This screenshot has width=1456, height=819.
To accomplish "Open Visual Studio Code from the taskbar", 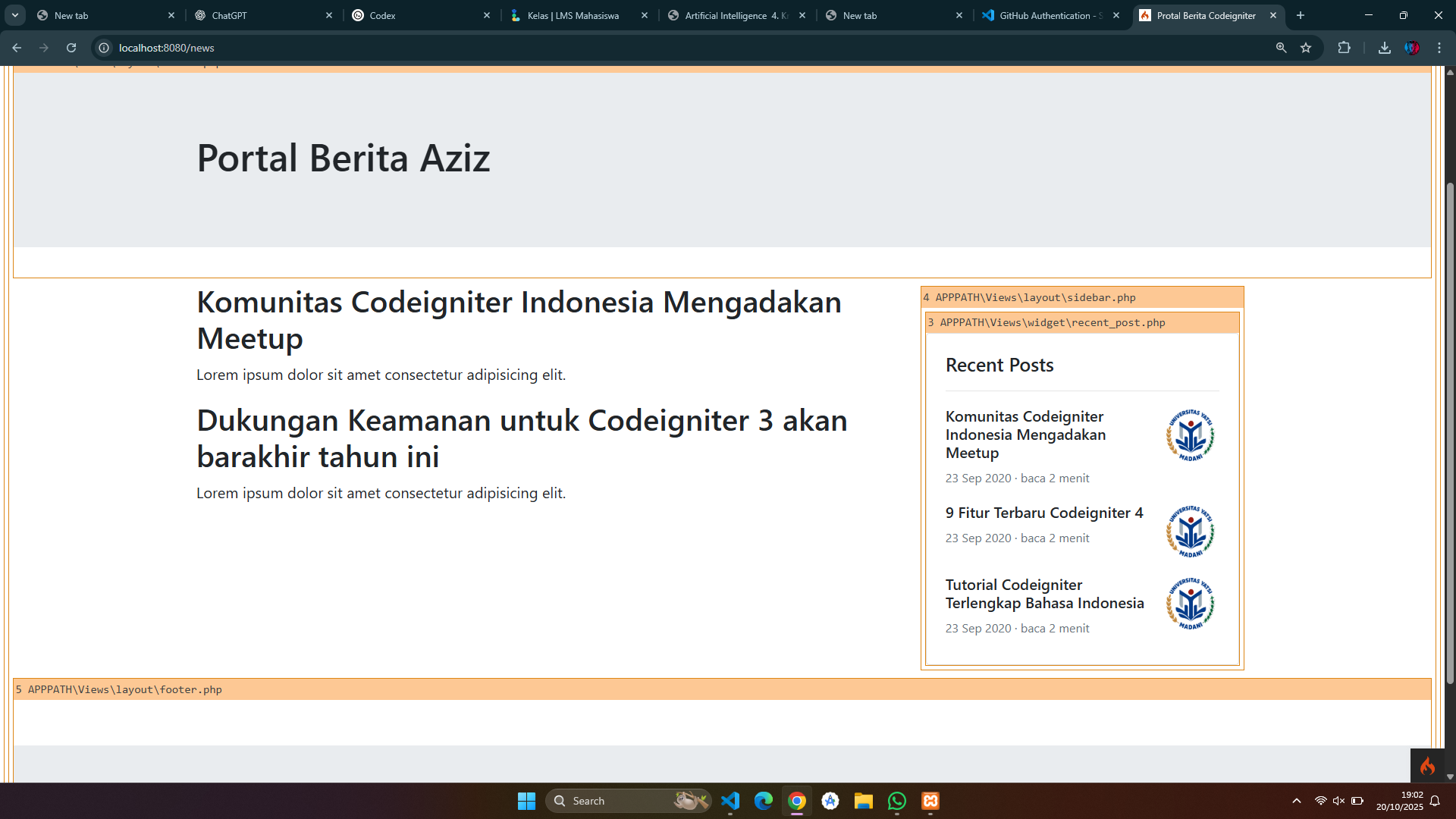I will pos(730,801).
